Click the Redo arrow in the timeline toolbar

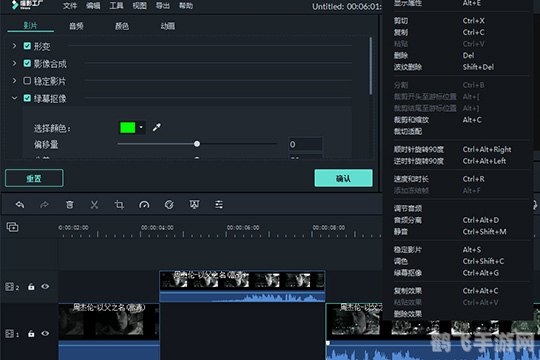[x=44, y=205]
